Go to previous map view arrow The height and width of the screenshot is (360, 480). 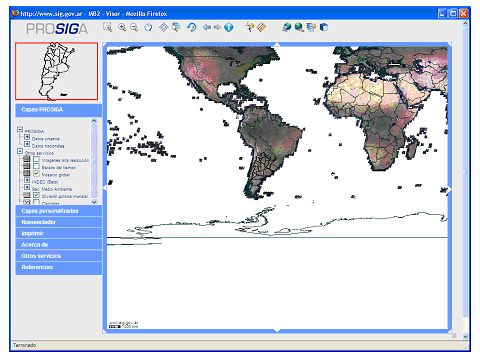207,27
